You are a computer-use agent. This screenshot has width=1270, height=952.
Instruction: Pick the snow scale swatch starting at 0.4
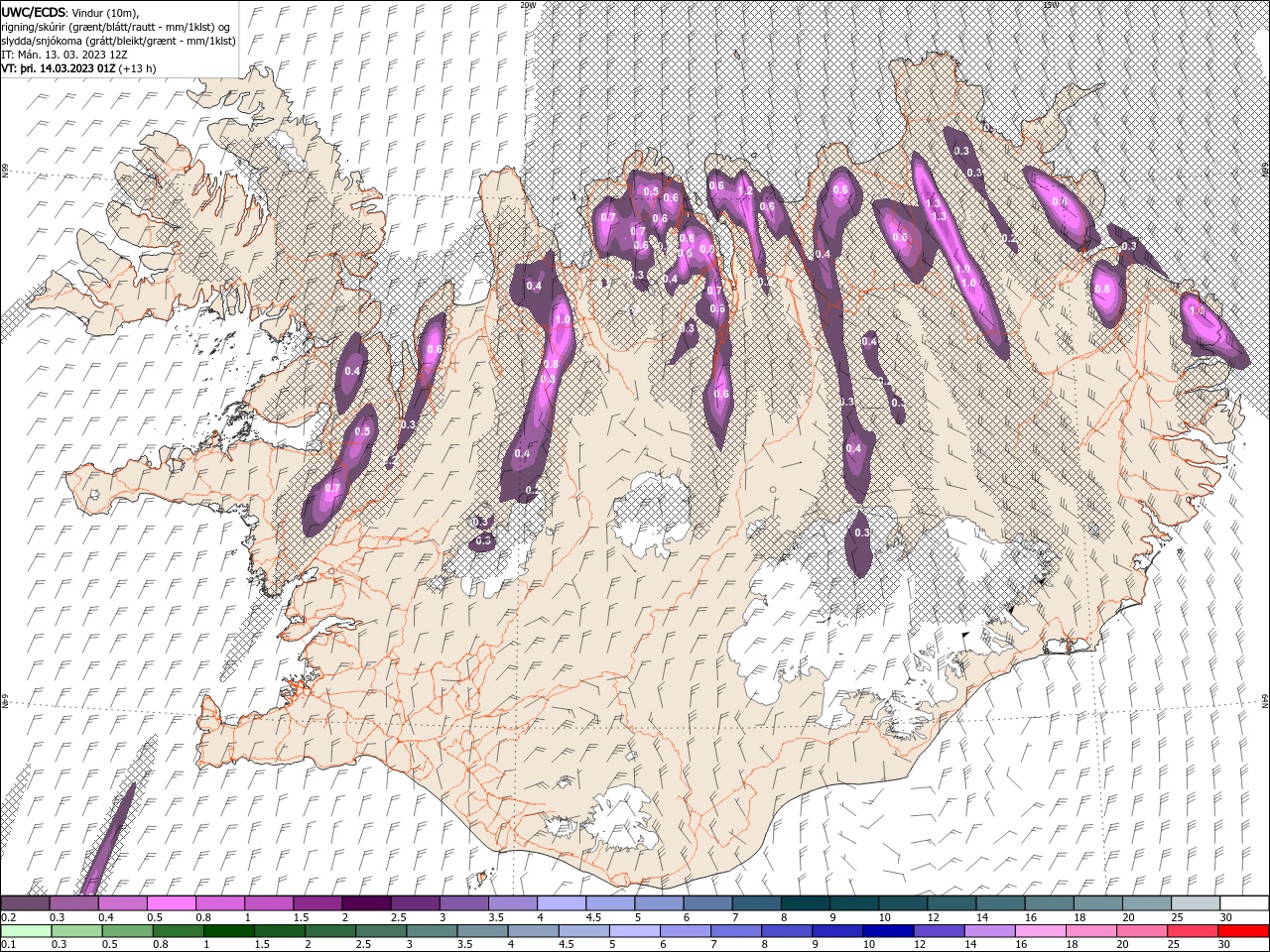pyautogui.click(x=123, y=903)
